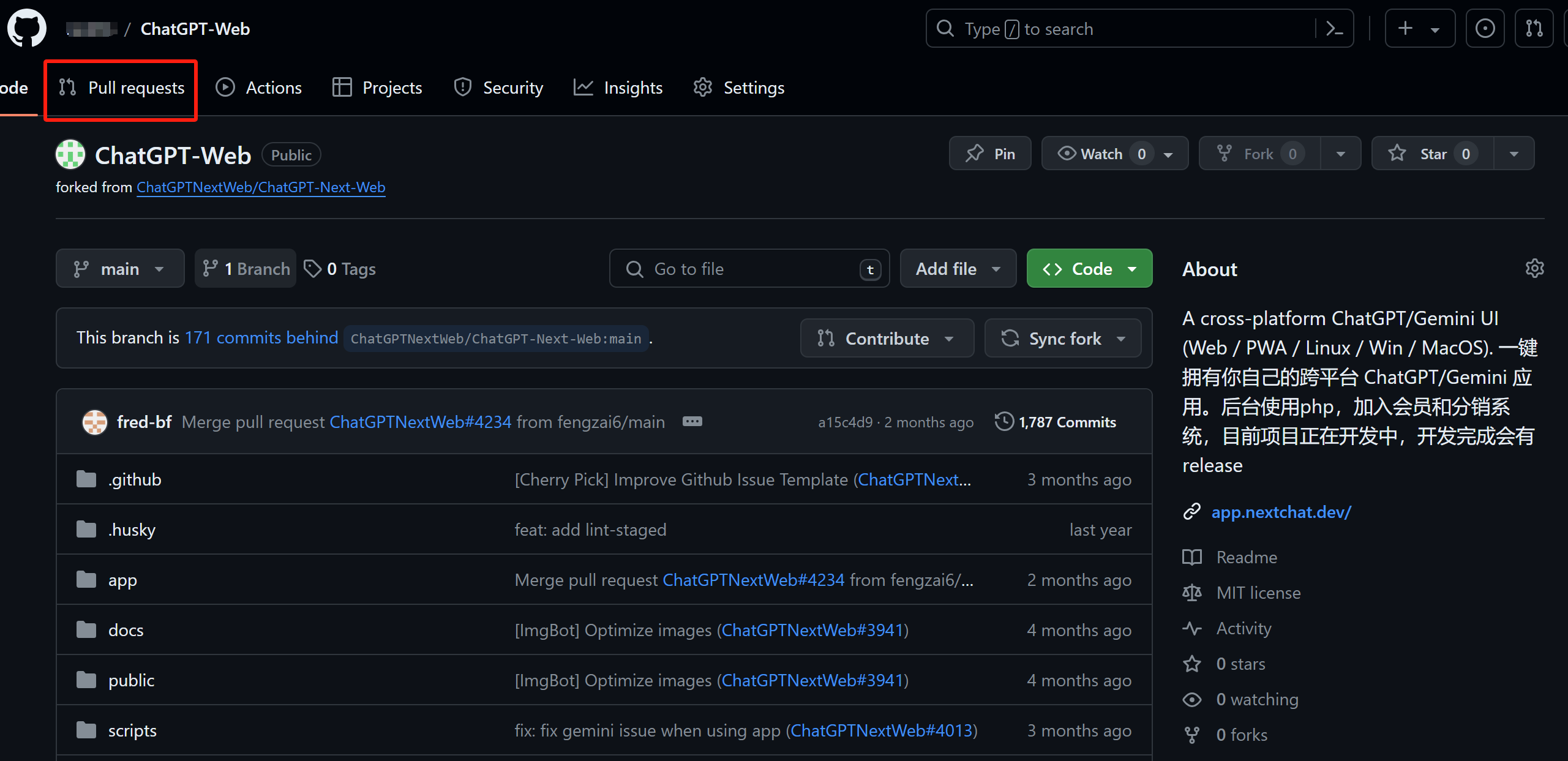View the 1 Branch list

pyautogui.click(x=246, y=268)
